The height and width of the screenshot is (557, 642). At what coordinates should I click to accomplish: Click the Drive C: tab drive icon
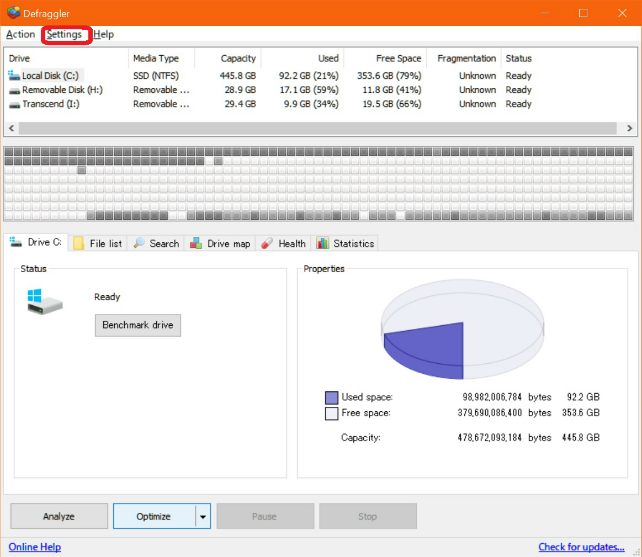tap(16, 242)
